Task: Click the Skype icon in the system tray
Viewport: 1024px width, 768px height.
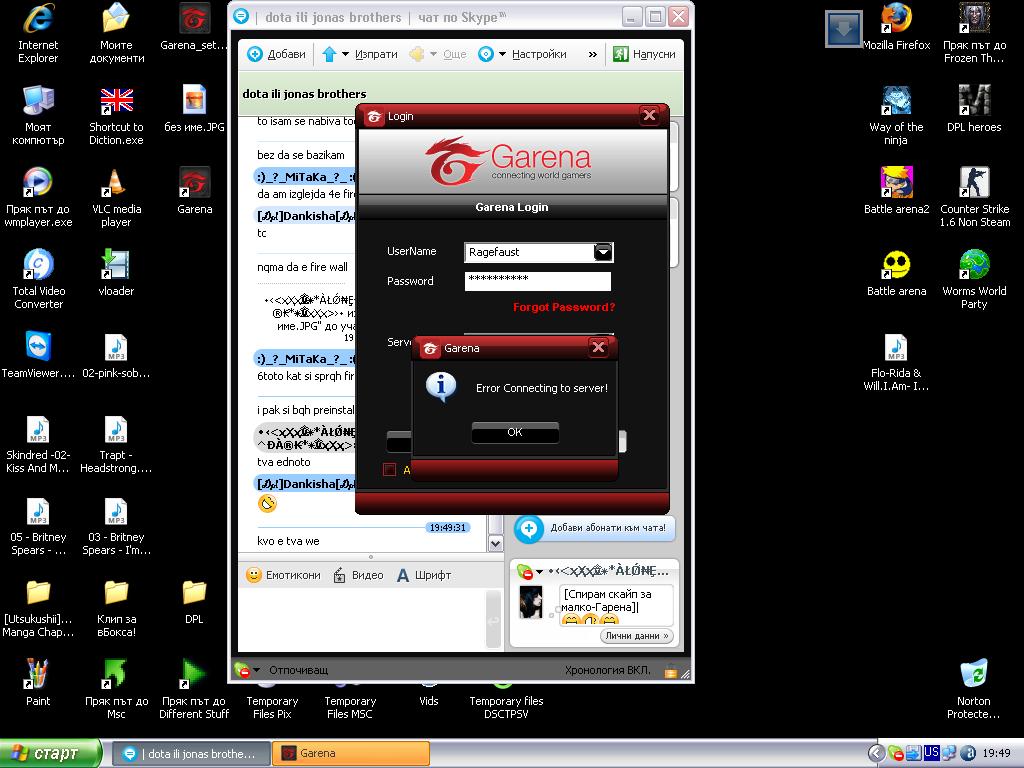Action: (895, 753)
